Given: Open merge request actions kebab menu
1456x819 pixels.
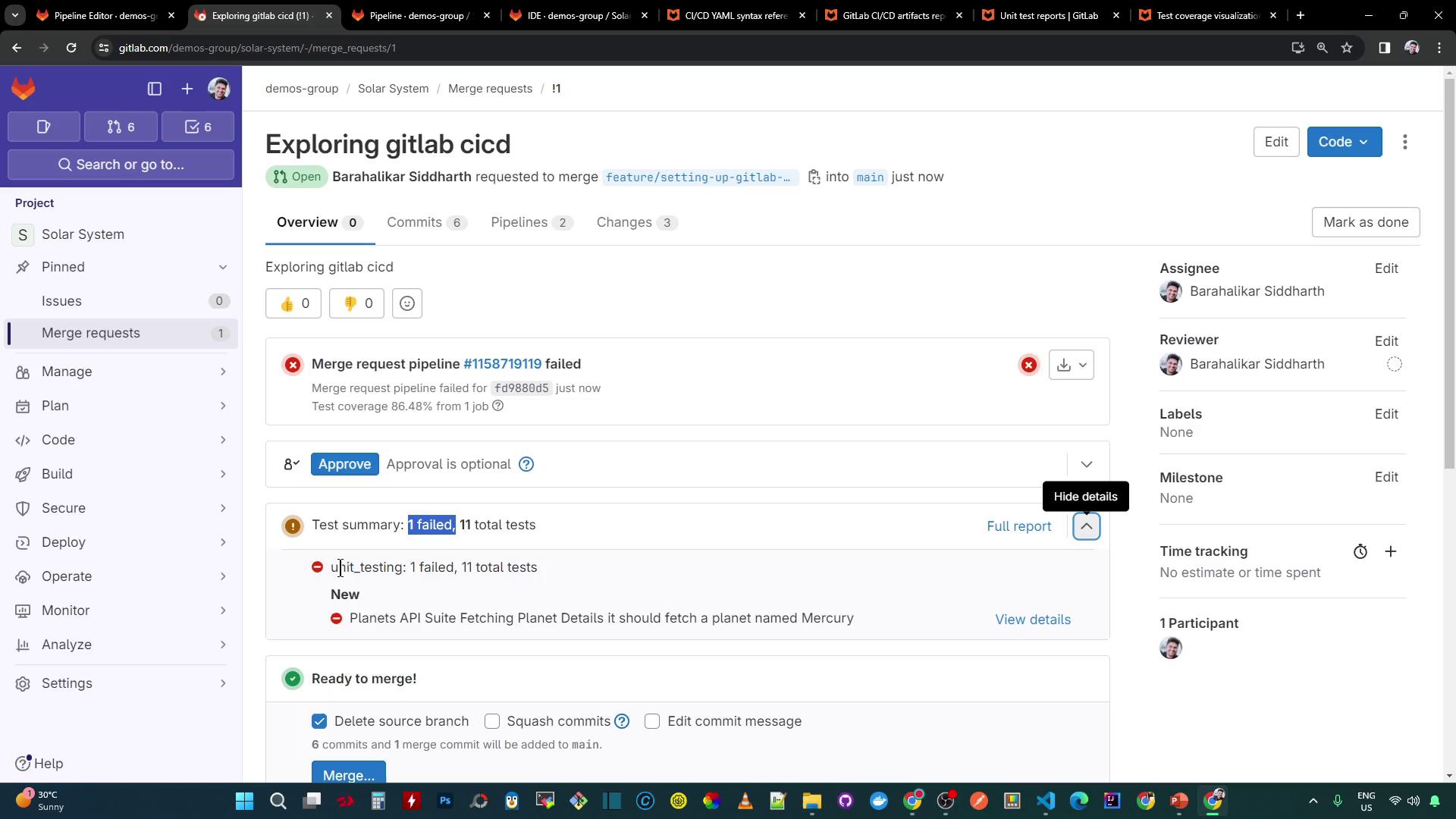Looking at the screenshot, I should [1405, 143].
